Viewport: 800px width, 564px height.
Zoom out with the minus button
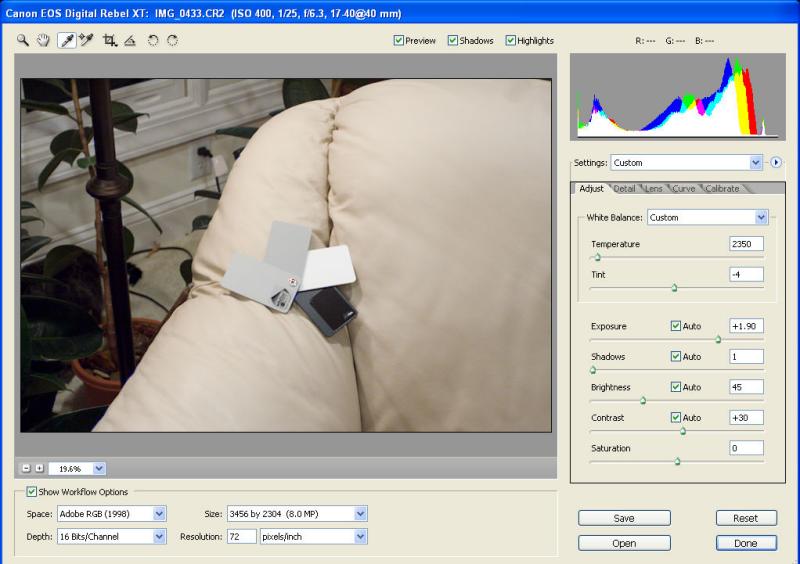[x=26, y=468]
